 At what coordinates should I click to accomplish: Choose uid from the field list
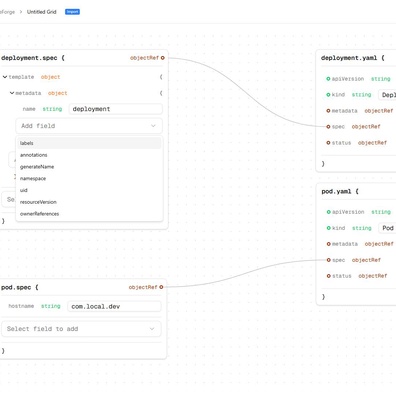[89, 190]
